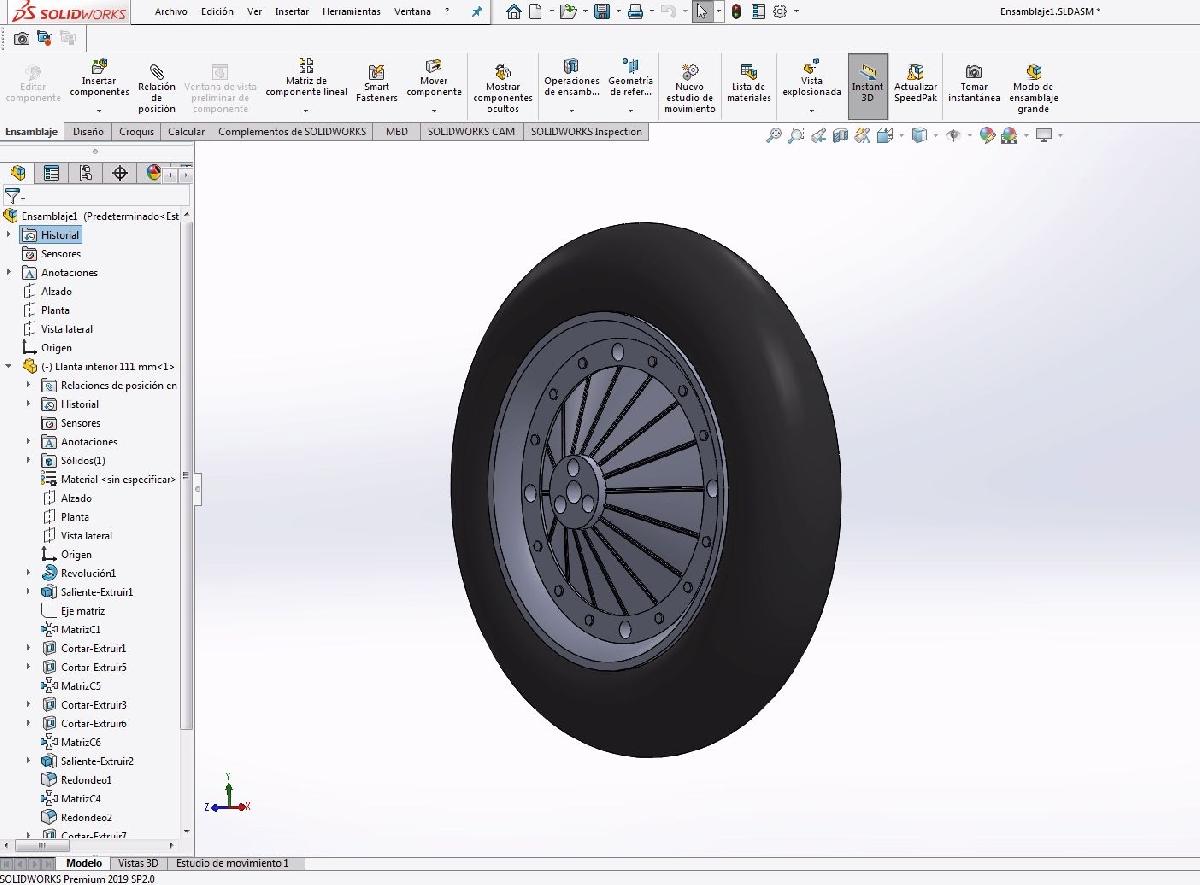1200x885 pixels.
Task: Click the Edit Appearance color sphere icon
Action: [987, 136]
